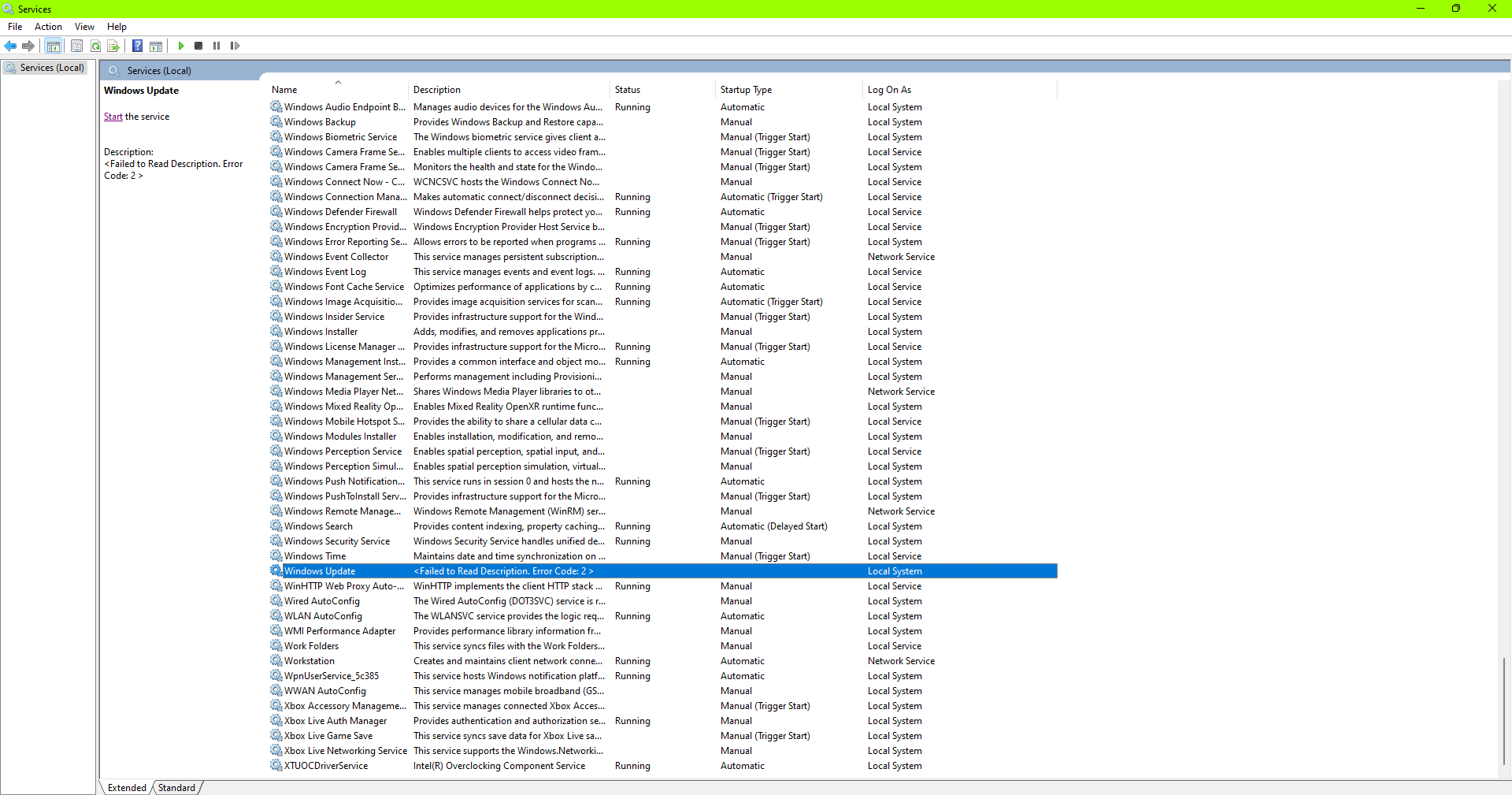
Task: Click the Export List toolbar icon
Action: tap(113, 46)
